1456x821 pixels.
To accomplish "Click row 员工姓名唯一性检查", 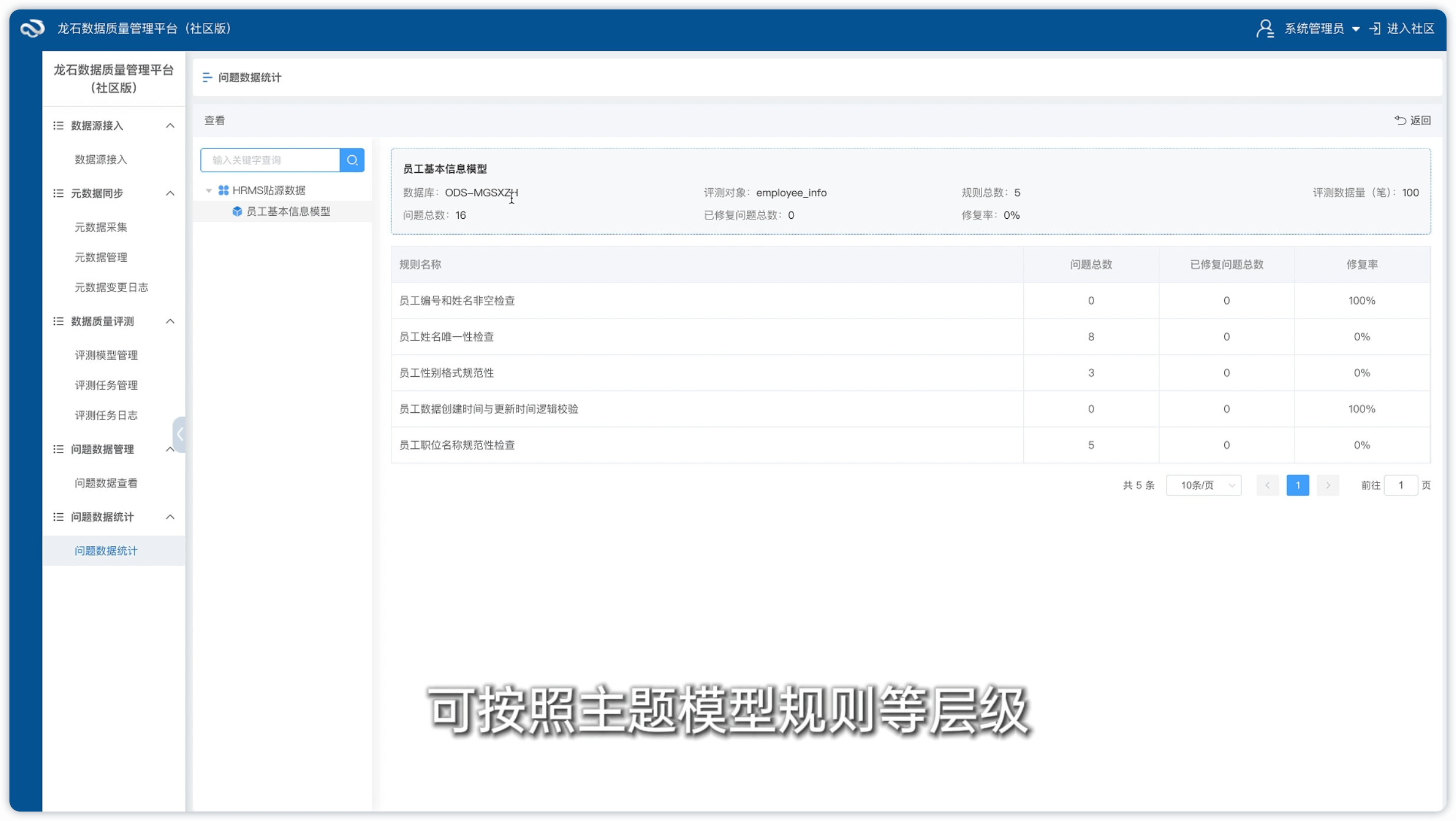I will (911, 336).
